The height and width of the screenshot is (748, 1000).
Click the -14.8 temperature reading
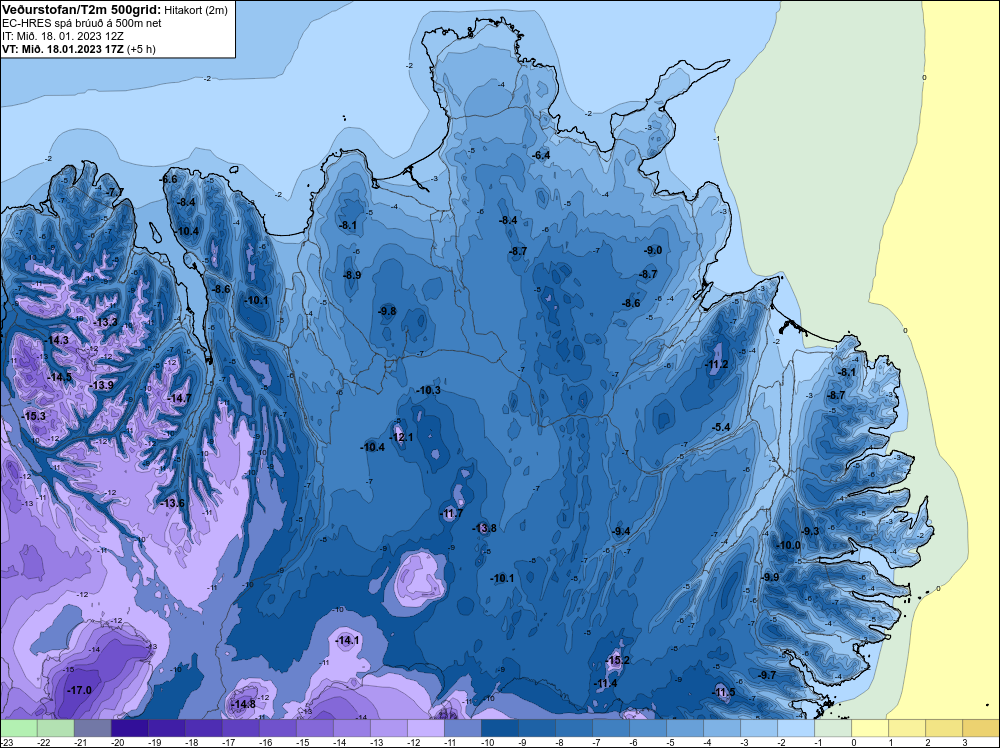(x=244, y=705)
